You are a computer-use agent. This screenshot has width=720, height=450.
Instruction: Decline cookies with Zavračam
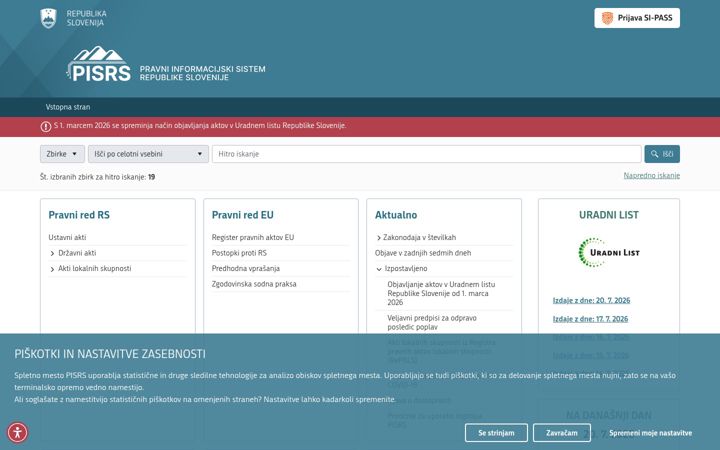pyautogui.click(x=562, y=433)
